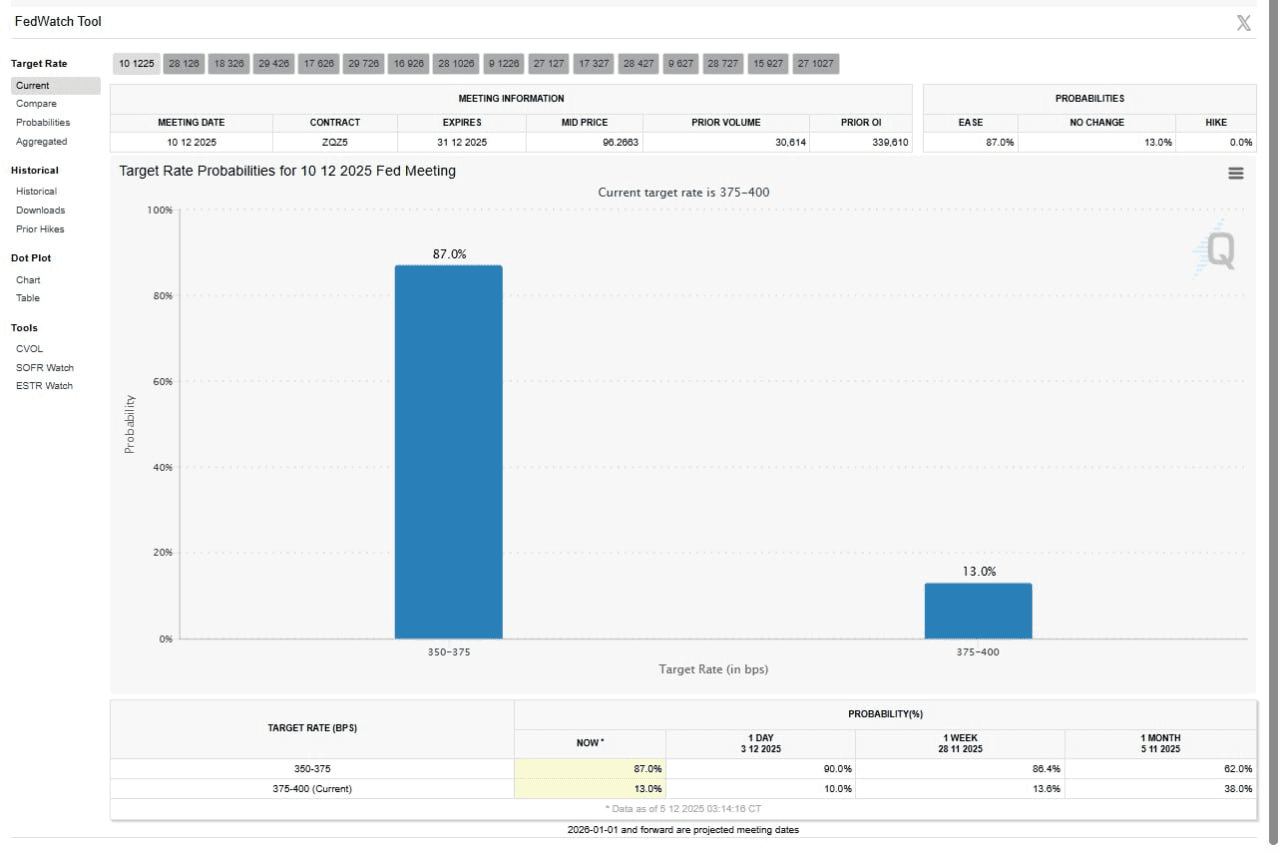
Task: Select the 28 126 meeting date tab
Action: tap(184, 64)
